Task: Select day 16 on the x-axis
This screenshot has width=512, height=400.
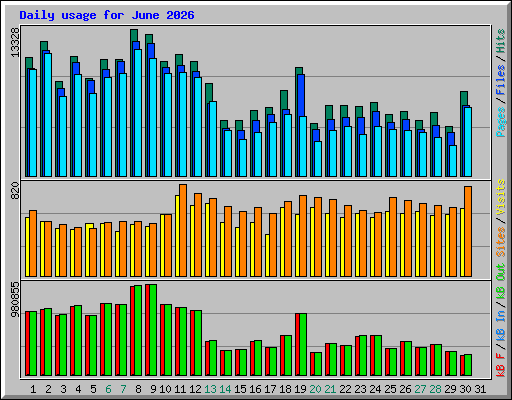Action: [255, 389]
